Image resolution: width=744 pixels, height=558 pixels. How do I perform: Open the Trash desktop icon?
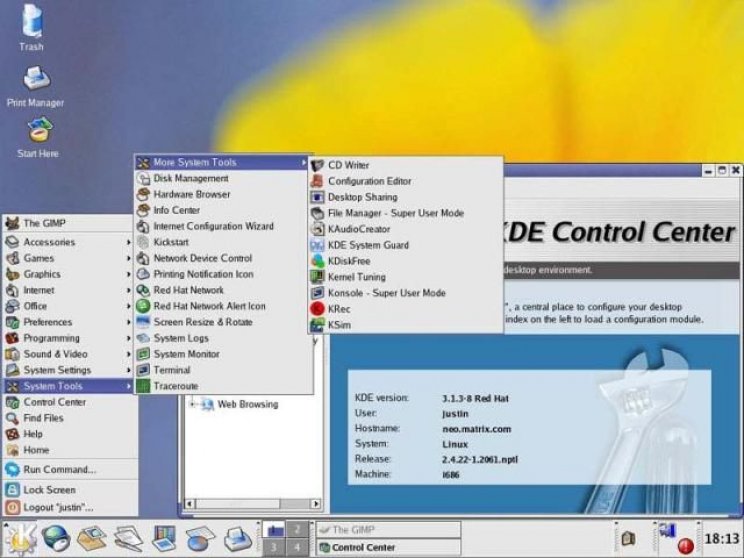coord(32,27)
